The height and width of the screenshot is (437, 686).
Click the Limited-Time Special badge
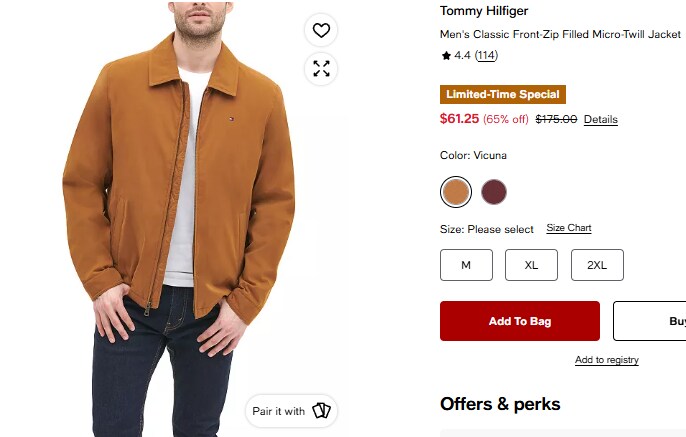[503, 94]
